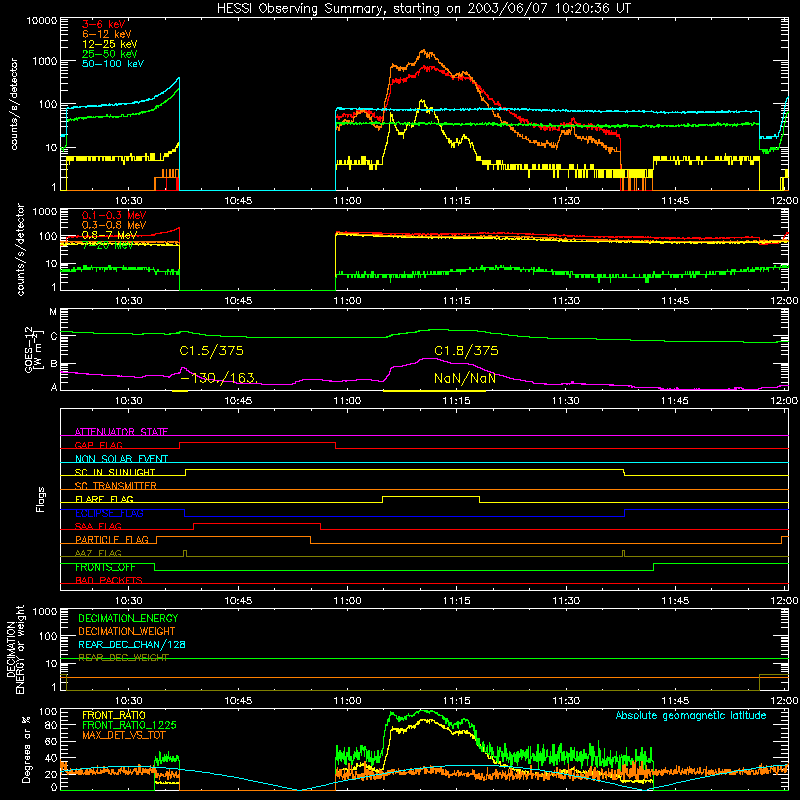800x800 pixels.
Task: Pick the yellow 0.8-7 MeV legend label
Action: point(109,235)
